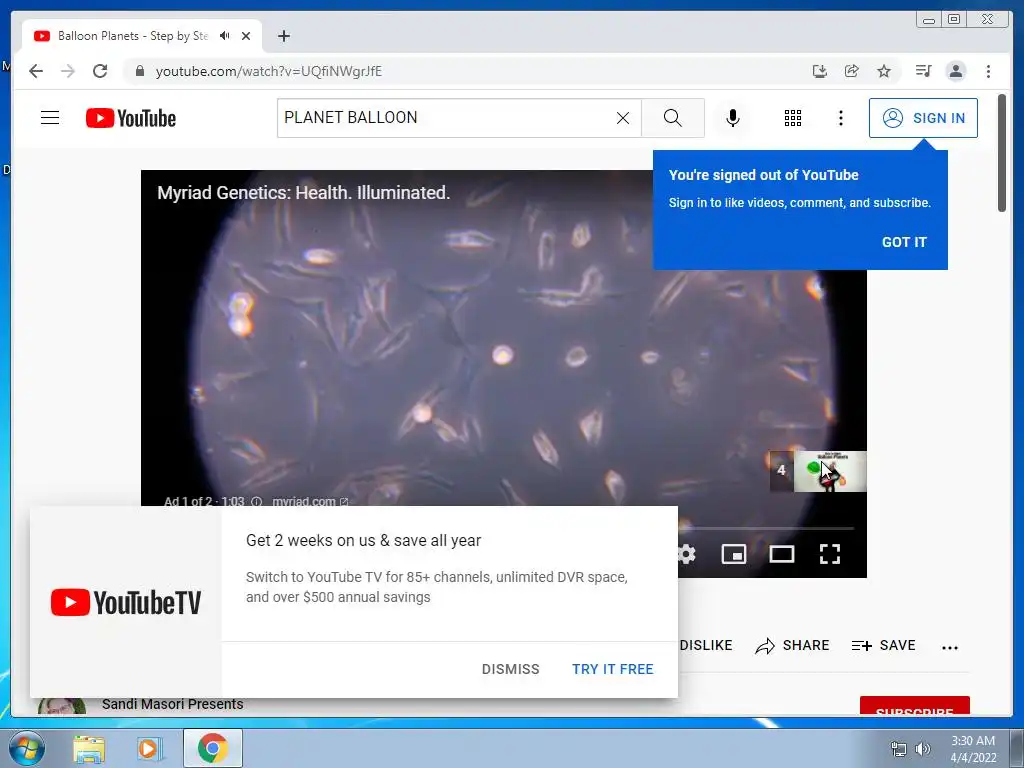The height and width of the screenshot is (768, 1024).
Task: Open Chrome three-dot menu
Action: pyautogui.click(x=988, y=71)
